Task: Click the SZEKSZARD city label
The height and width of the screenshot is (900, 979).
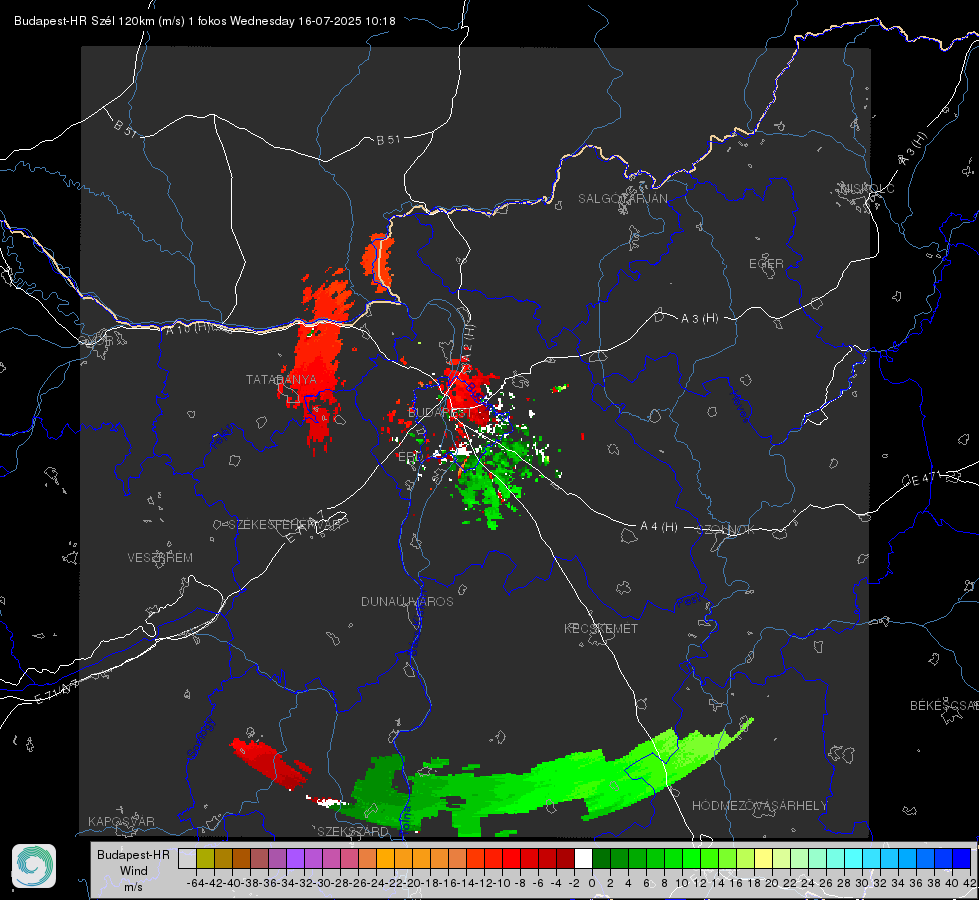Action: point(353,831)
